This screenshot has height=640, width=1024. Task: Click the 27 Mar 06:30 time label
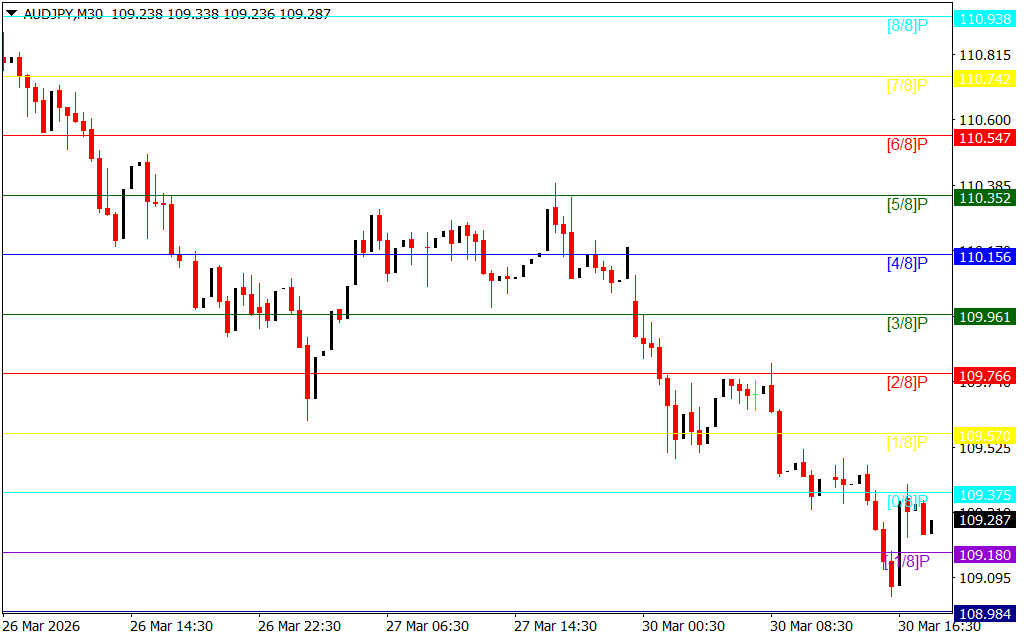coord(427,626)
